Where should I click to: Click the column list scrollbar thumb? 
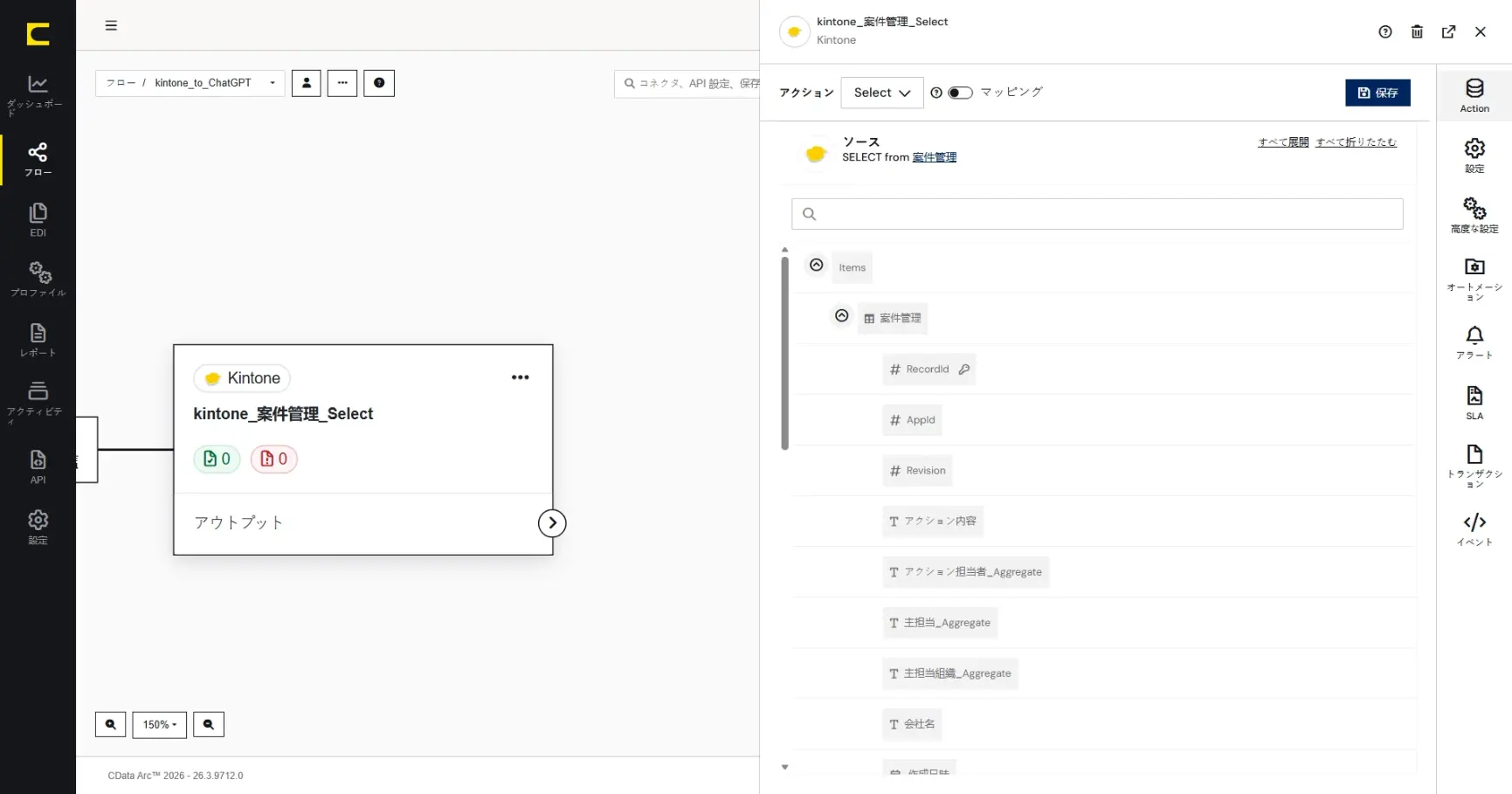784,352
